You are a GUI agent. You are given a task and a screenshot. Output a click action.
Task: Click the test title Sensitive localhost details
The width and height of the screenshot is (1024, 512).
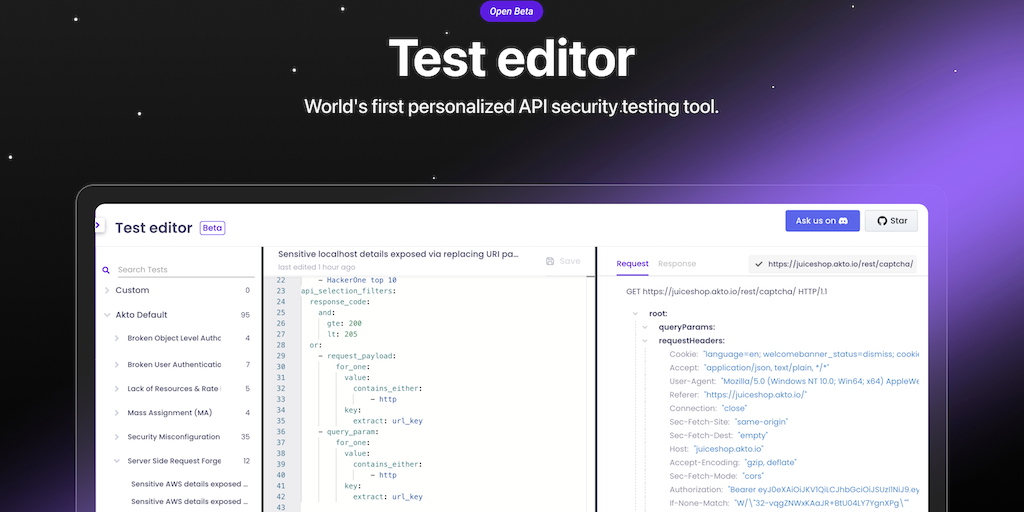[398, 255]
